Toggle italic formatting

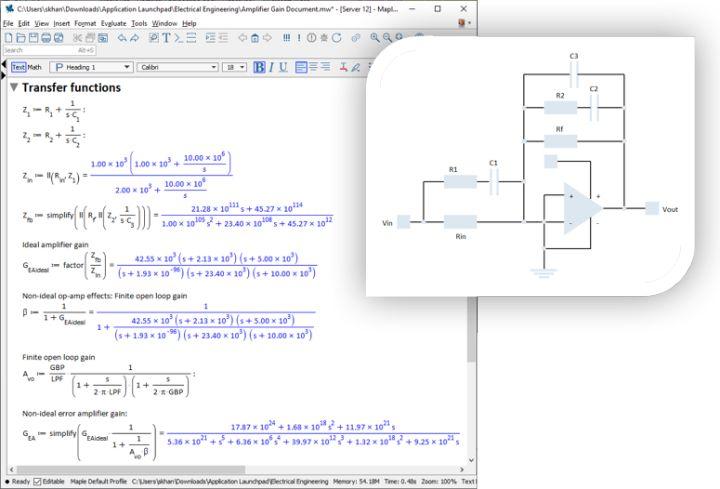(271, 67)
